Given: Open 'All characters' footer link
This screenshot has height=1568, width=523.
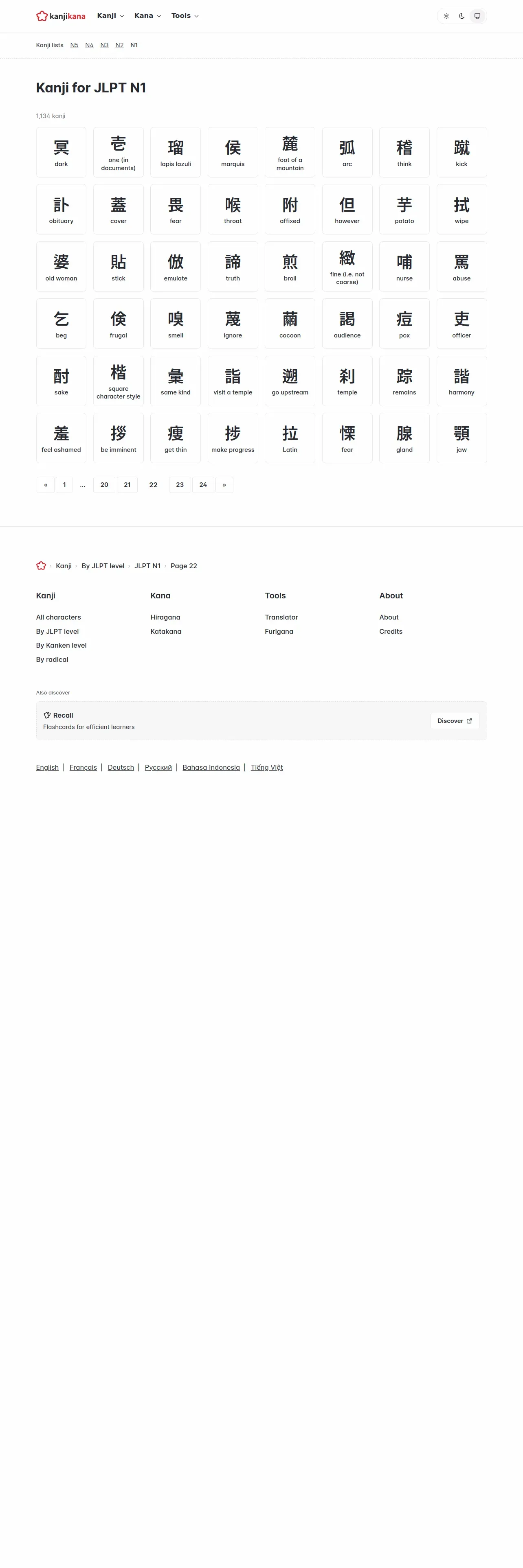Looking at the screenshot, I should click(x=58, y=617).
